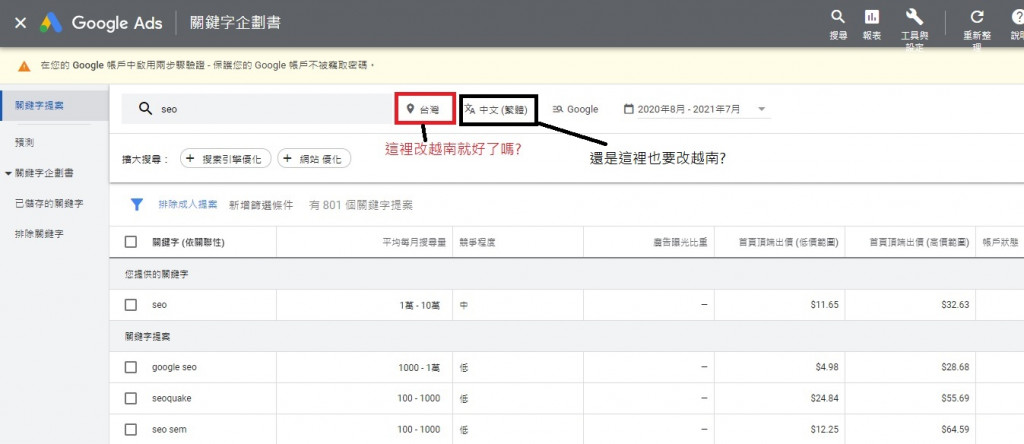Image resolution: width=1024 pixels, height=444 pixels.
Task: Change search network setting Google
Action: [x=575, y=109]
